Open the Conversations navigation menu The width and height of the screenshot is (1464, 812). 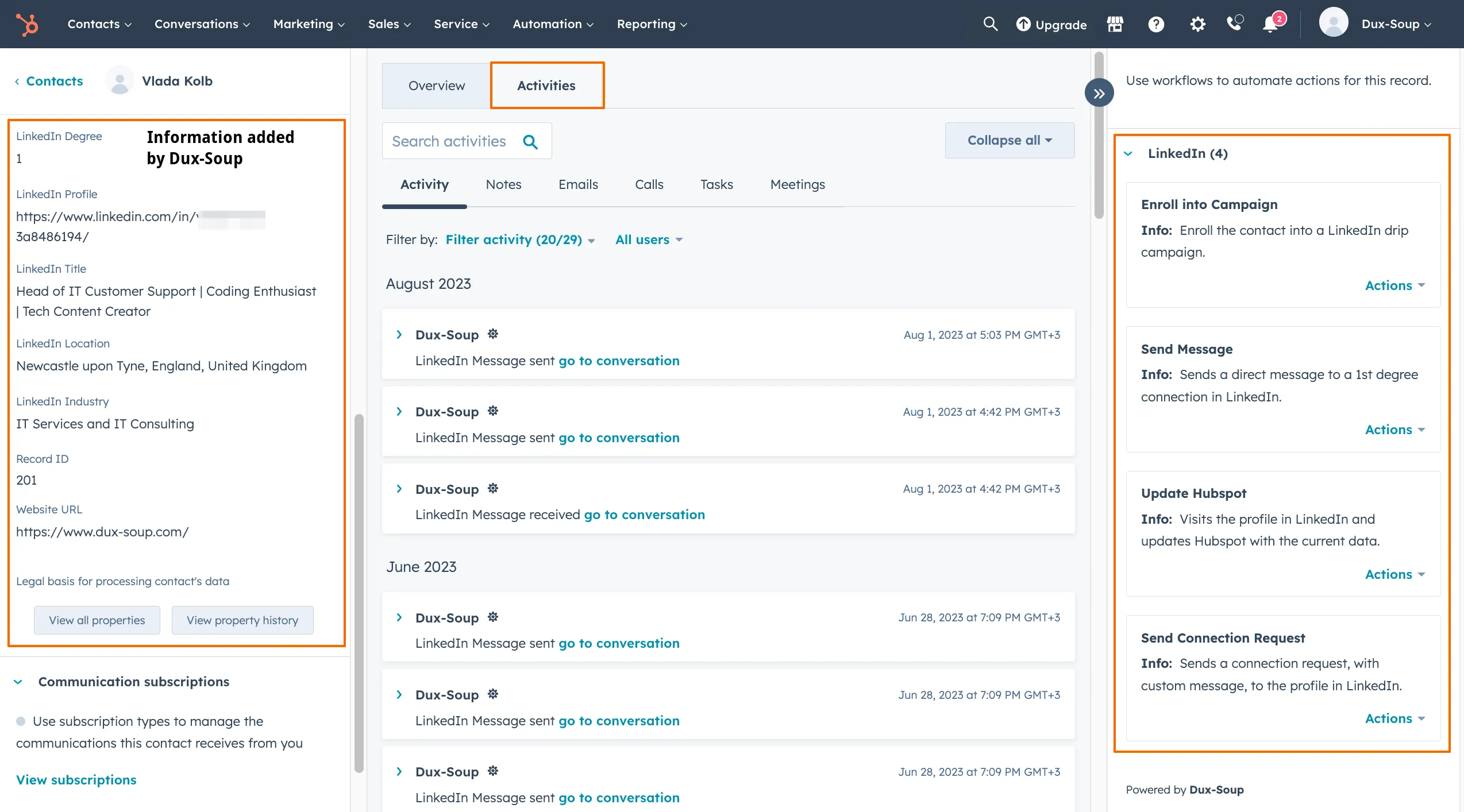(202, 24)
